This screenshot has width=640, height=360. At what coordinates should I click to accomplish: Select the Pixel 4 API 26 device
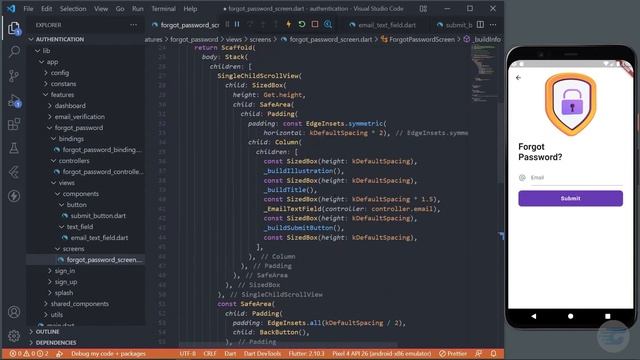(382, 353)
